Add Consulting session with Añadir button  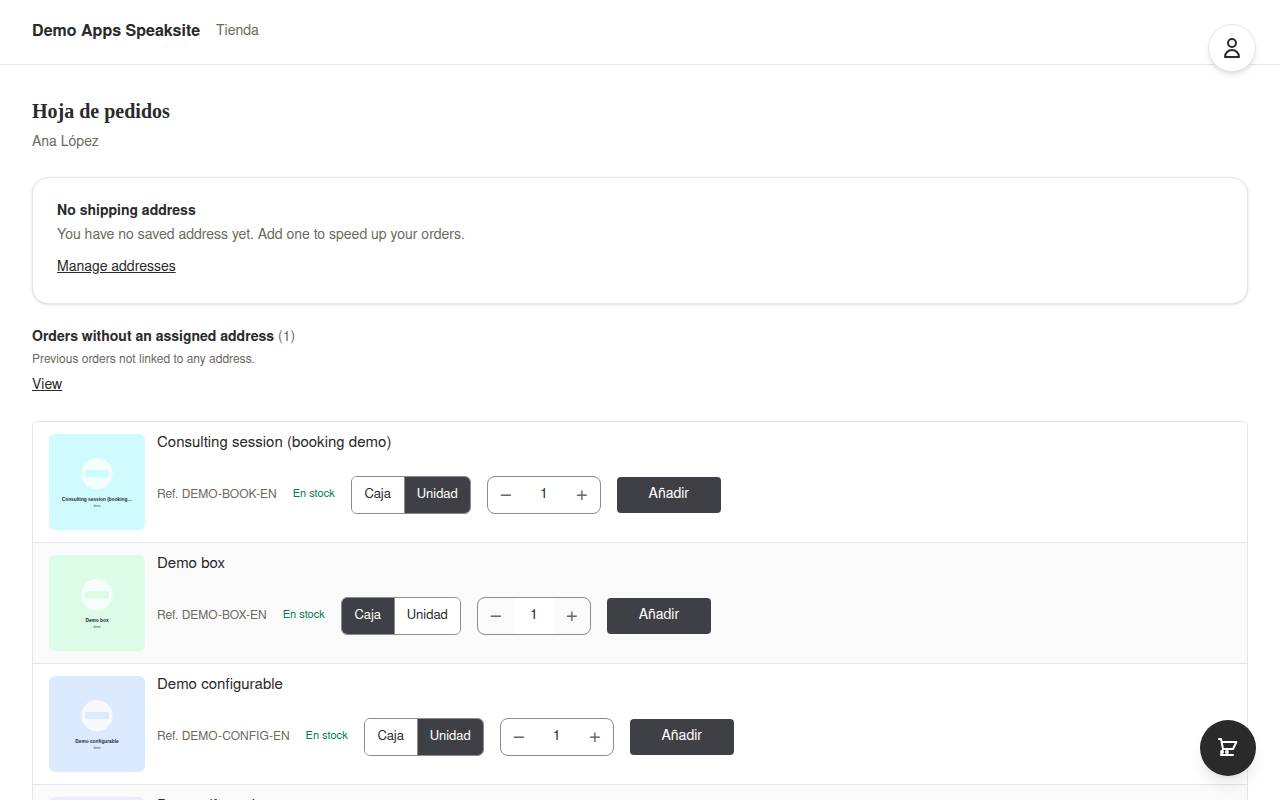pos(669,494)
